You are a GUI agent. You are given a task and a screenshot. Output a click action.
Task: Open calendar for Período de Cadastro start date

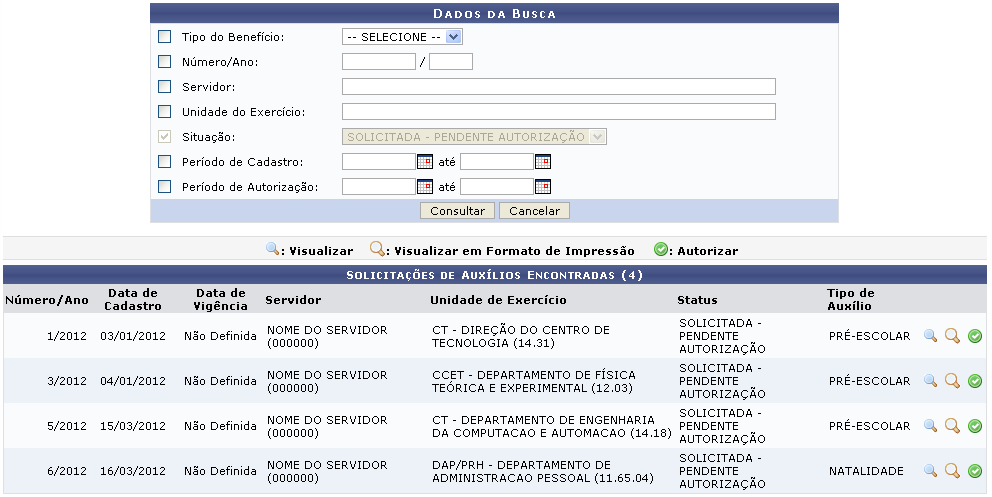pos(424,161)
